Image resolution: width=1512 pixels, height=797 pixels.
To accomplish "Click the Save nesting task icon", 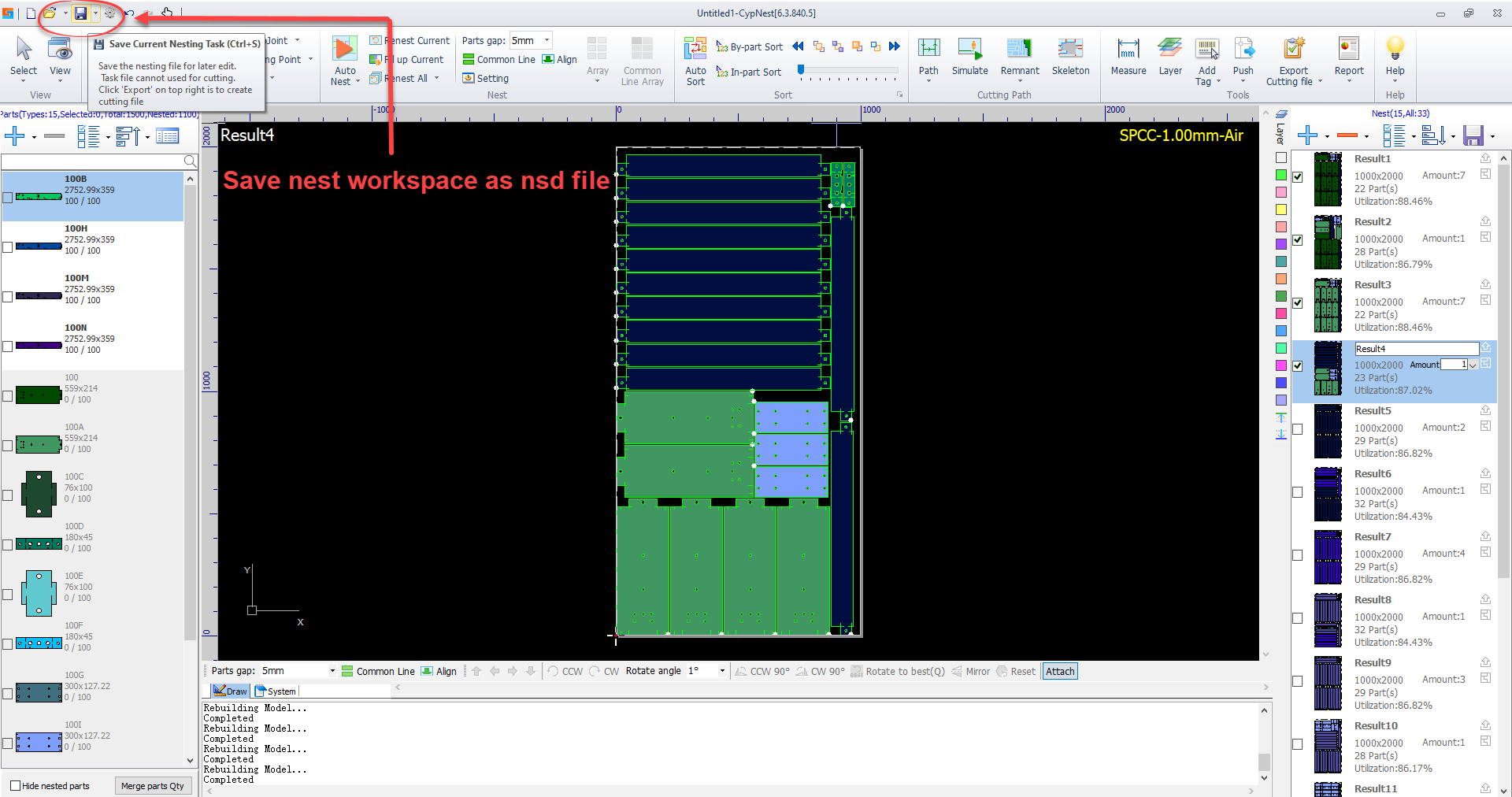I will tap(80, 13).
